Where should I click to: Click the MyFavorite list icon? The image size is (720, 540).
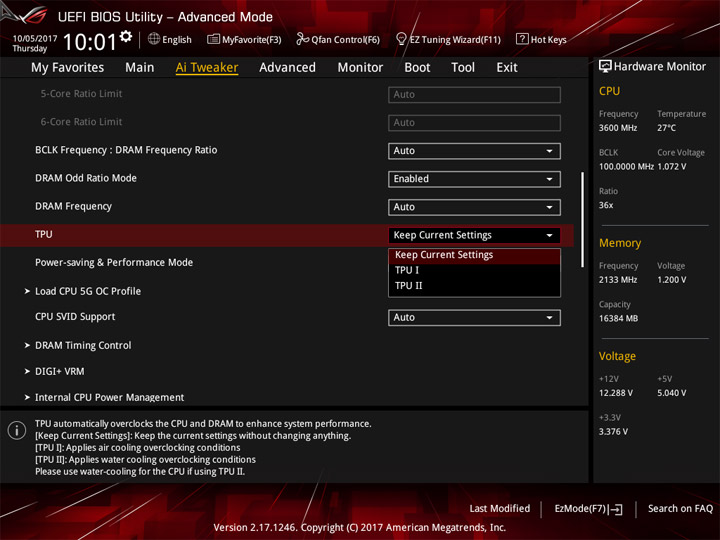pyautogui.click(x=213, y=39)
